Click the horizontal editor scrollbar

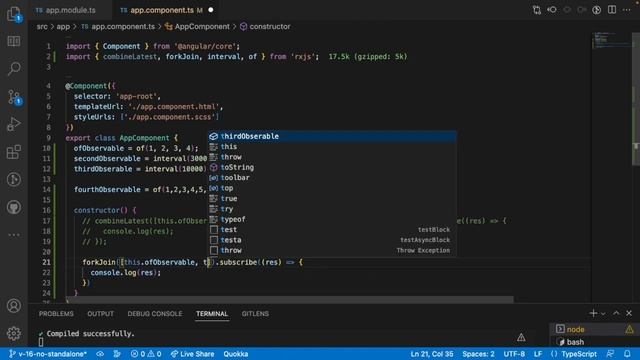point(289,300)
